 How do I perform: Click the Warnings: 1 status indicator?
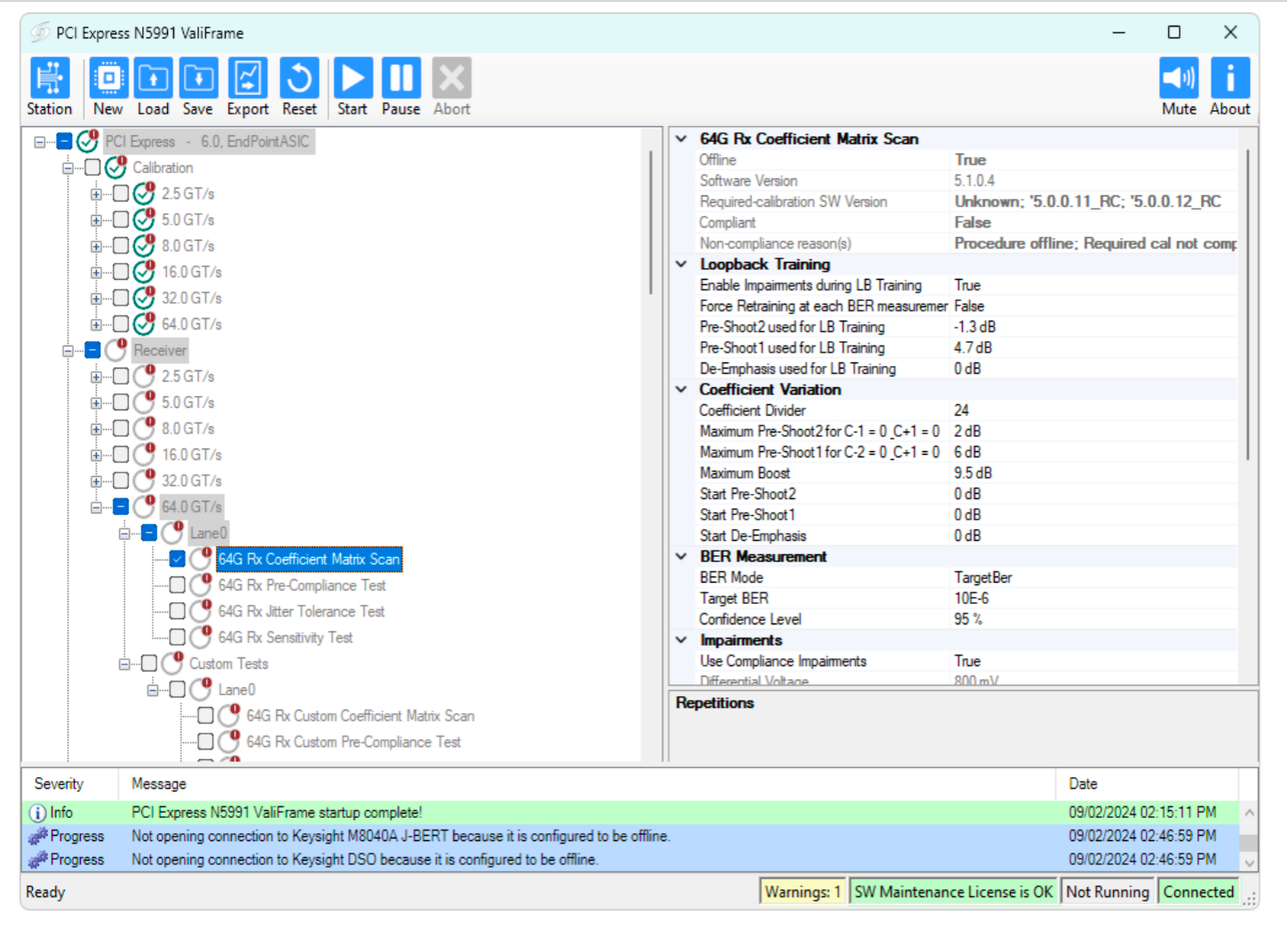click(x=802, y=892)
